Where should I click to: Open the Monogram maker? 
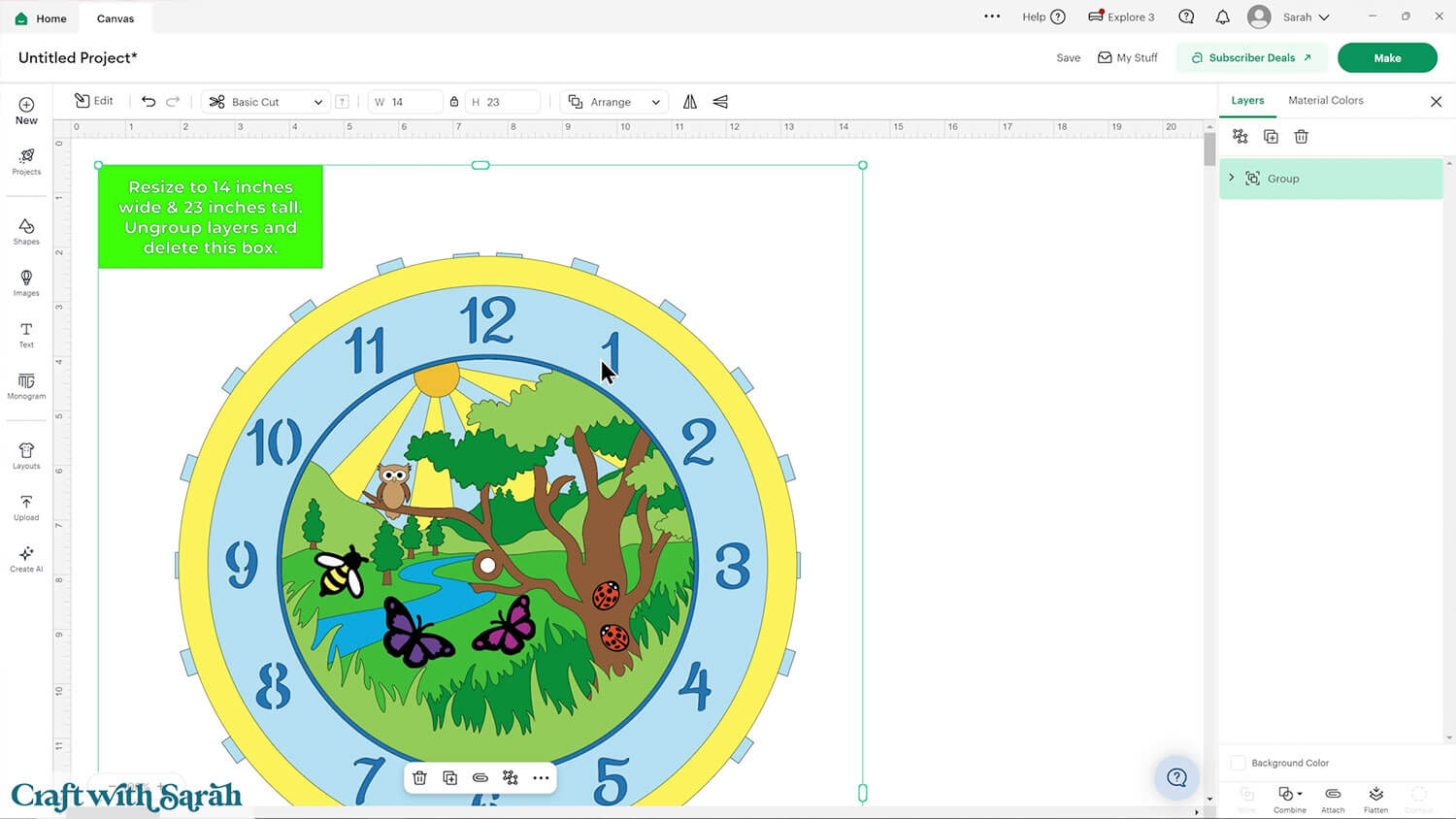[26, 386]
